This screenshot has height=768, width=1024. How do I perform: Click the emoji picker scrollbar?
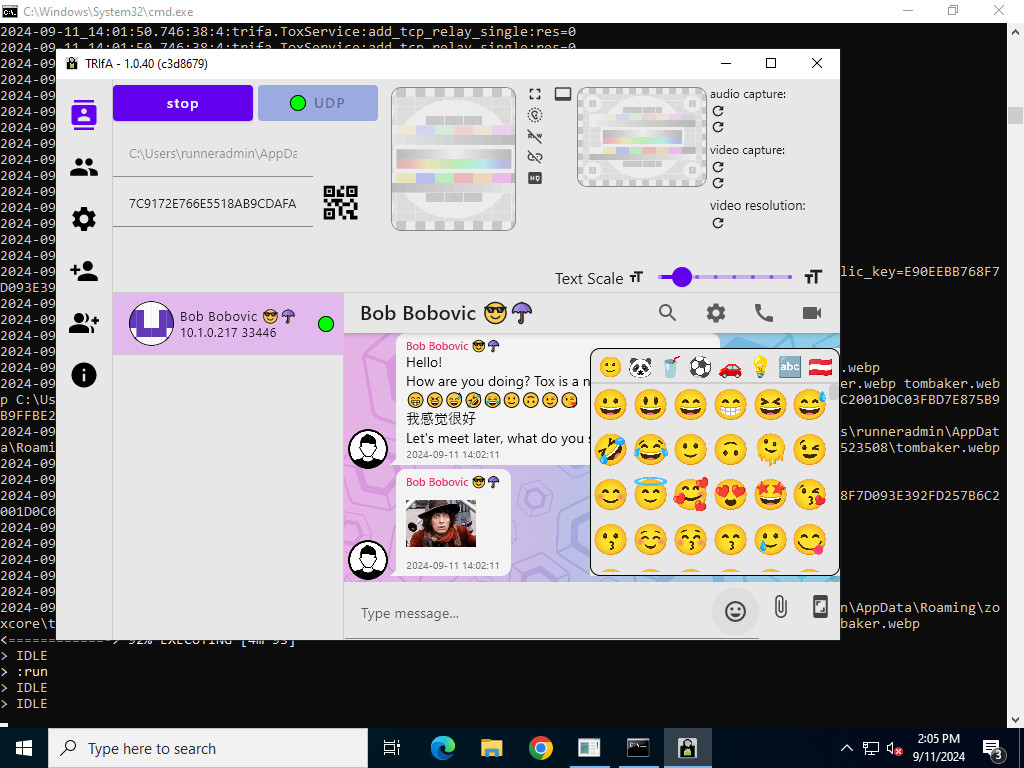click(x=833, y=392)
